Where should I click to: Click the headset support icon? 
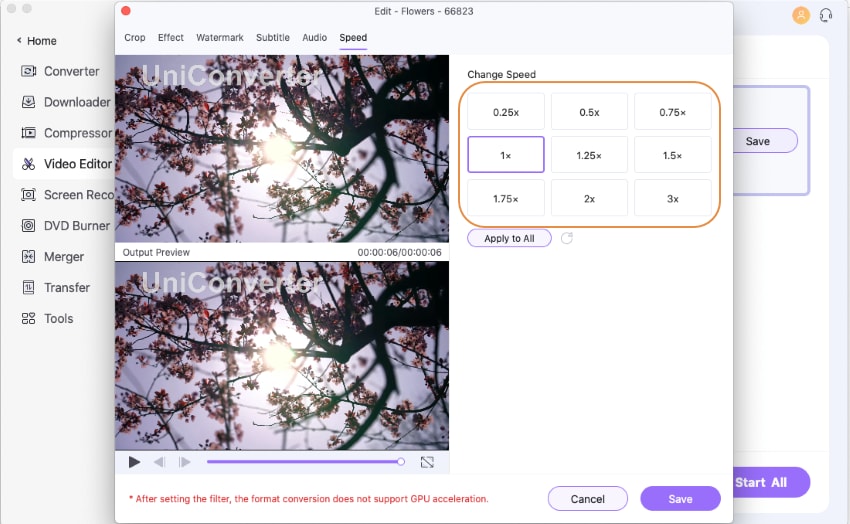click(x=826, y=15)
